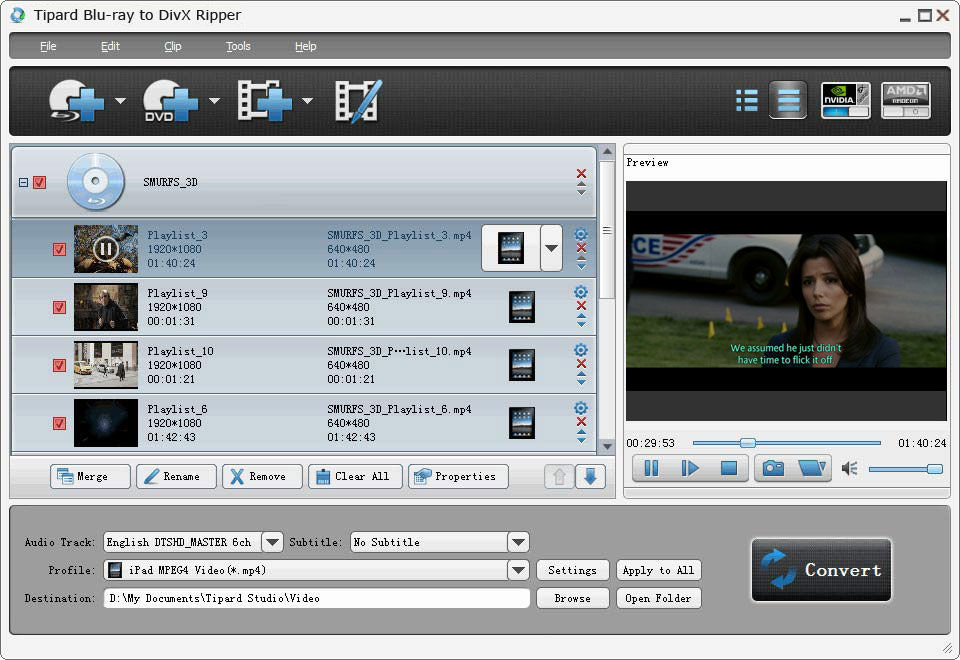Toggle AMD acceleration icon

(906, 100)
